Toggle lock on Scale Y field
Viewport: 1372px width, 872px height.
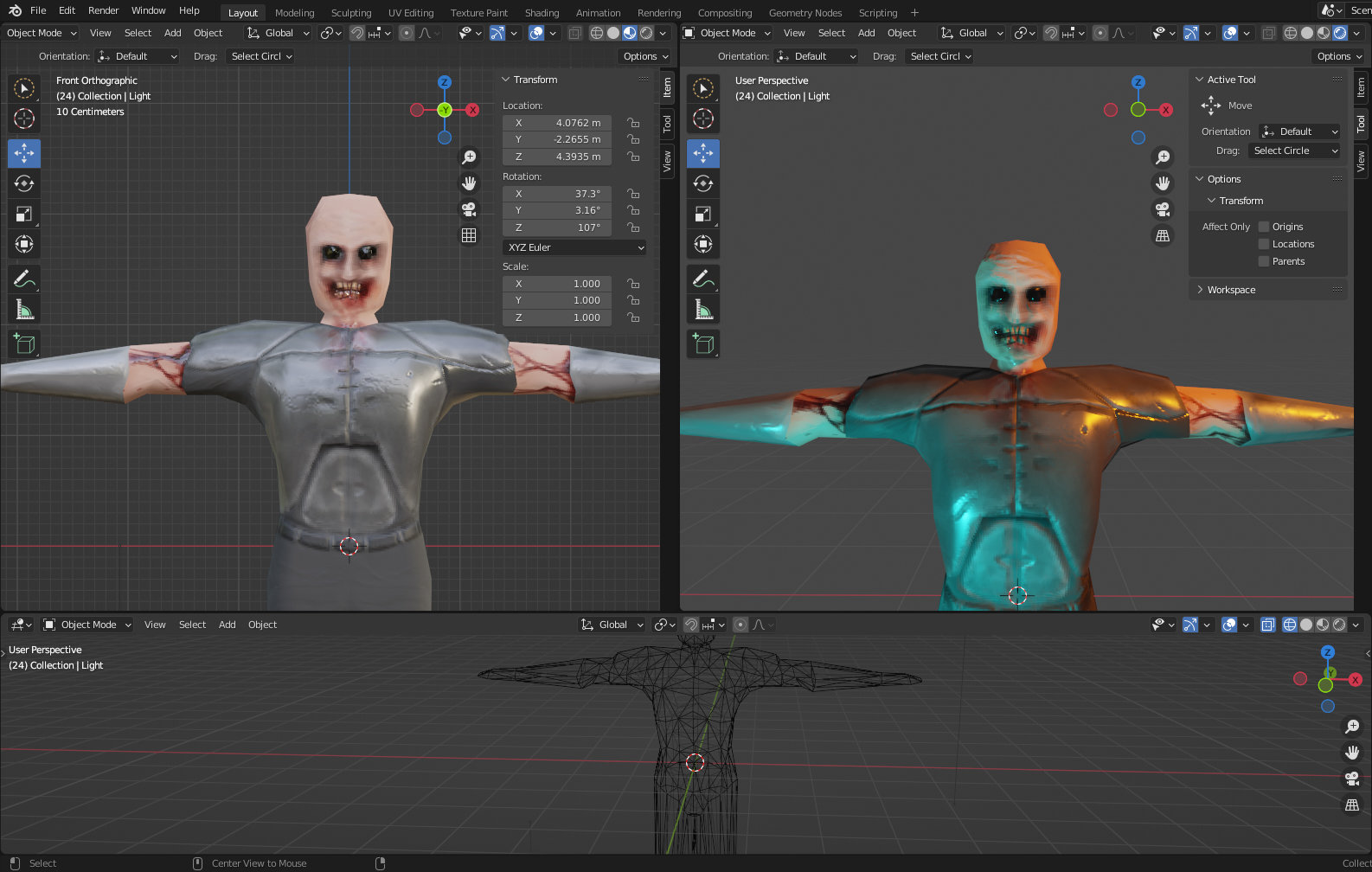click(634, 300)
